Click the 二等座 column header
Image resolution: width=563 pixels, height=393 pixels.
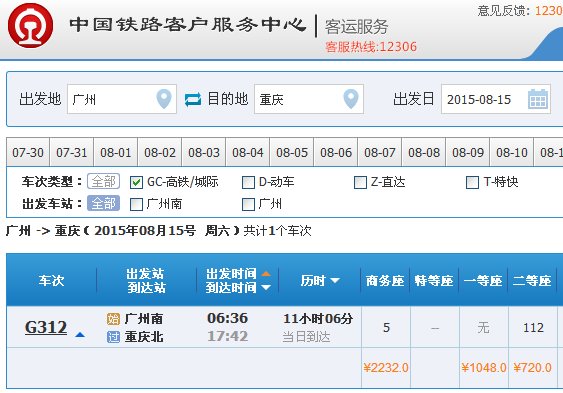532,280
